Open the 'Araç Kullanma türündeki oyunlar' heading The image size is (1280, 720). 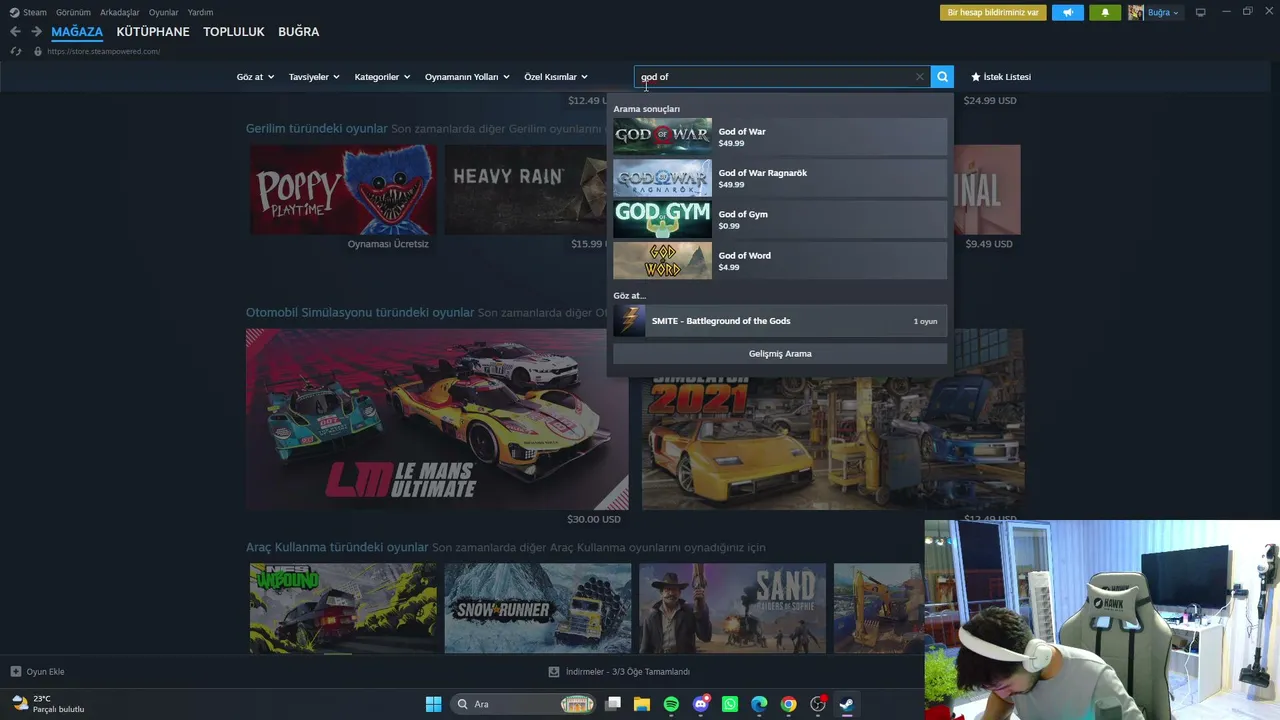[x=337, y=548]
